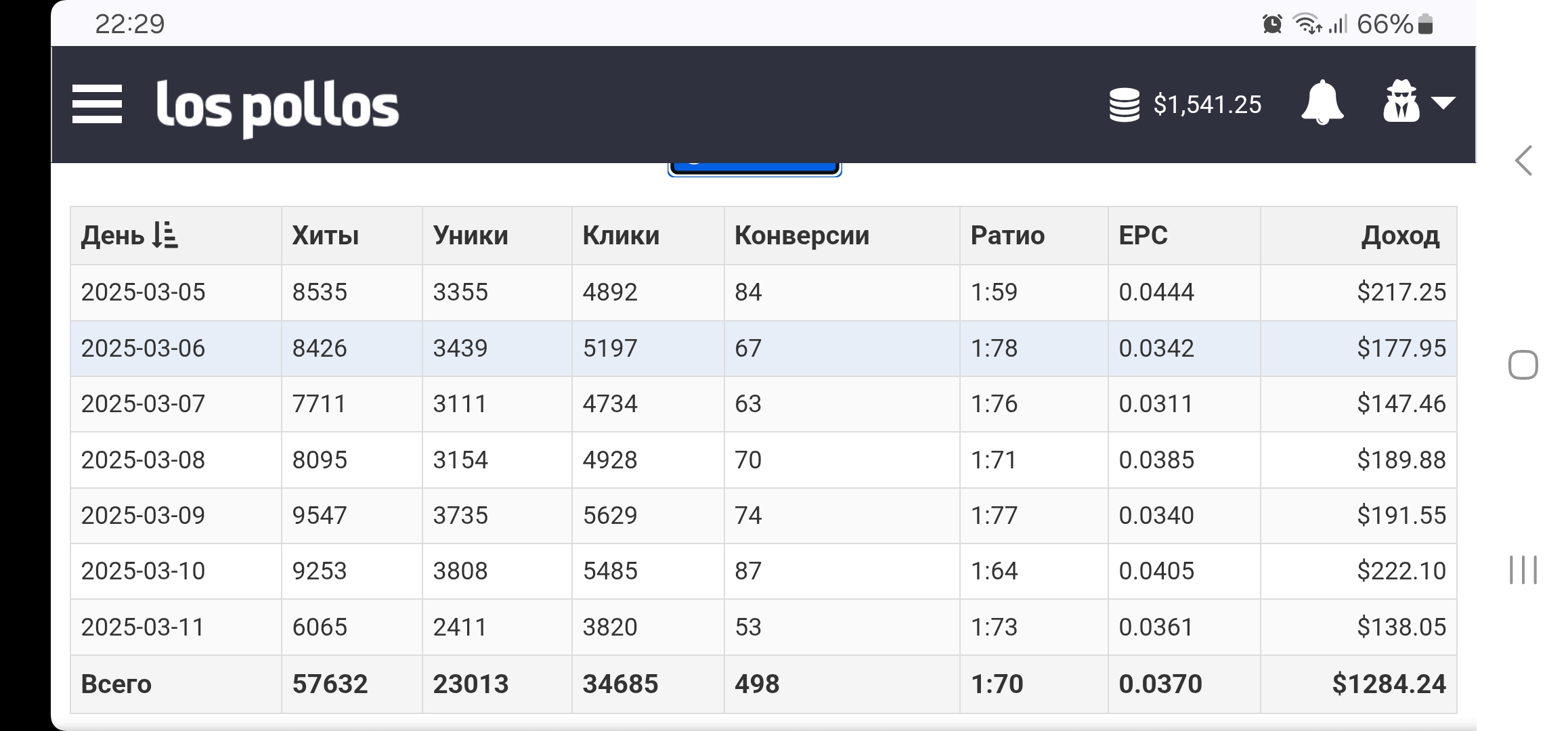Toggle sort order on День column icon

click(x=165, y=236)
